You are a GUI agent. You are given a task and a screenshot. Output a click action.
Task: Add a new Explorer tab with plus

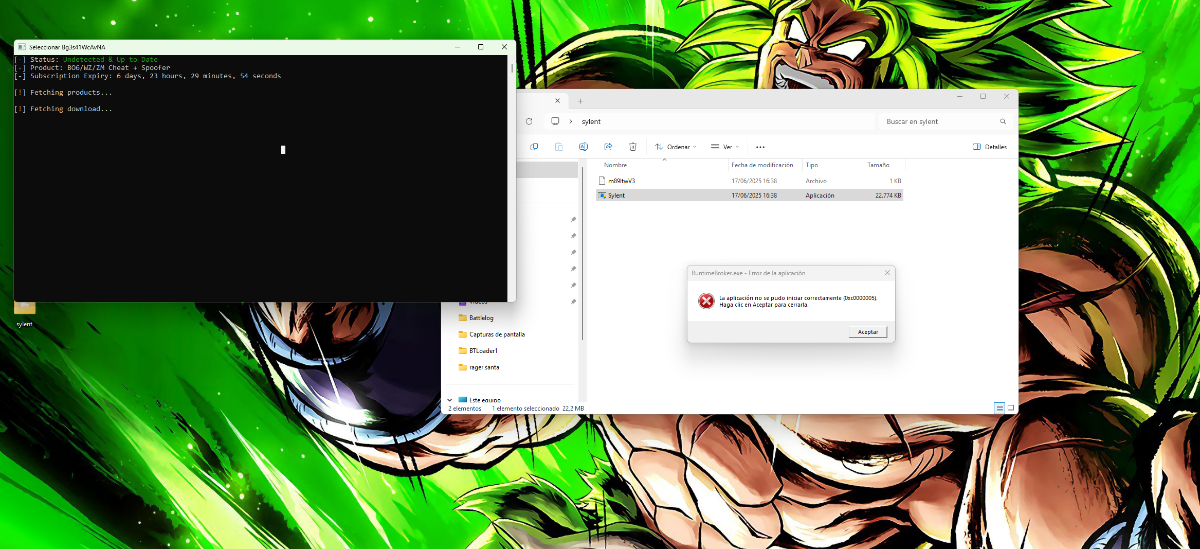tap(580, 101)
